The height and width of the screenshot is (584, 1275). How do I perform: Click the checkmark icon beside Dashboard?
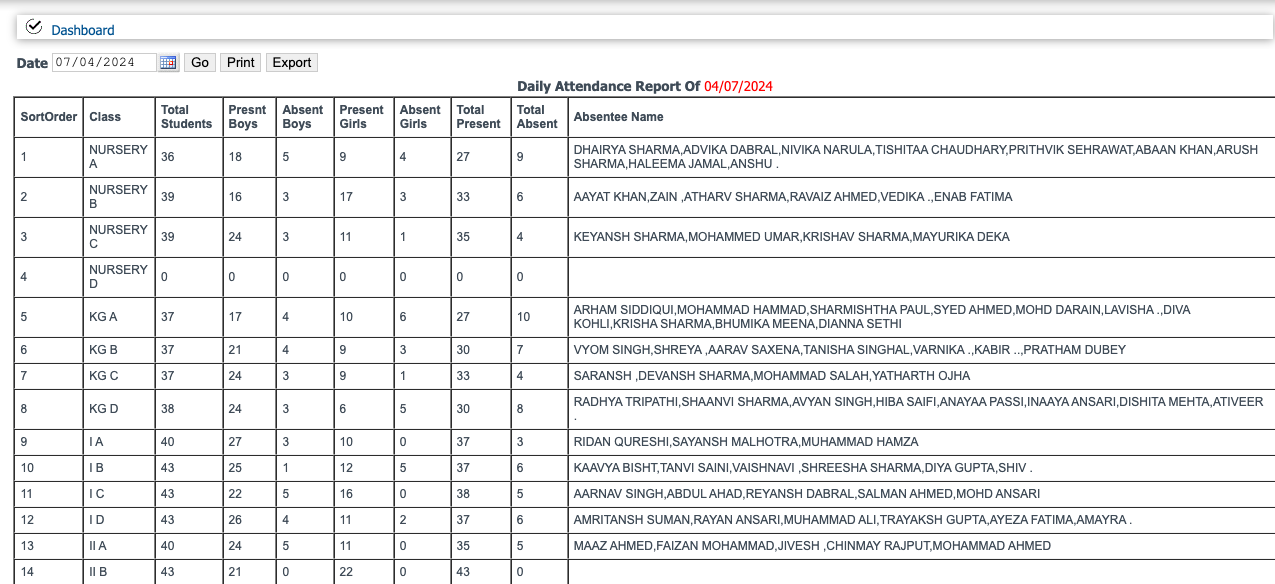[35, 27]
